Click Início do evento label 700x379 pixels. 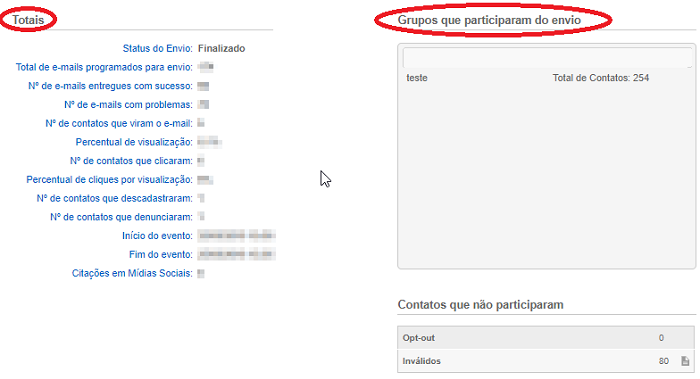point(158,236)
